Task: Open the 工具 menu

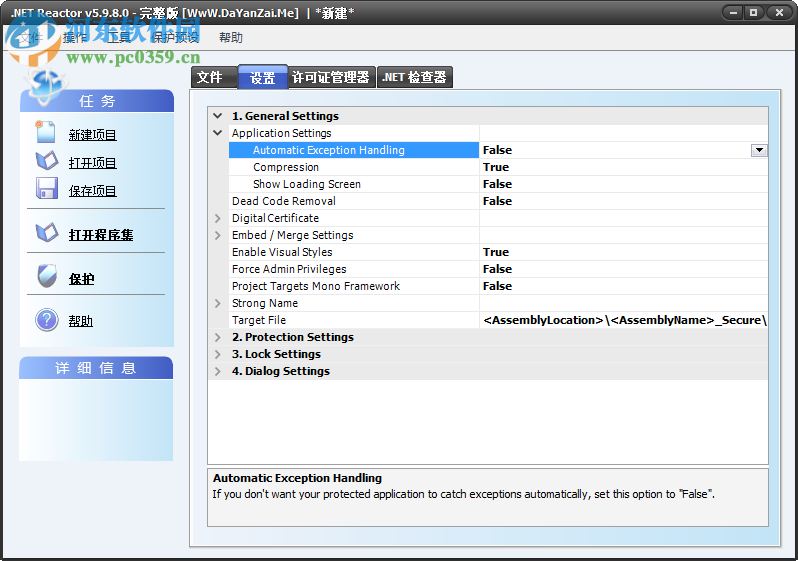Action: [119, 38]
